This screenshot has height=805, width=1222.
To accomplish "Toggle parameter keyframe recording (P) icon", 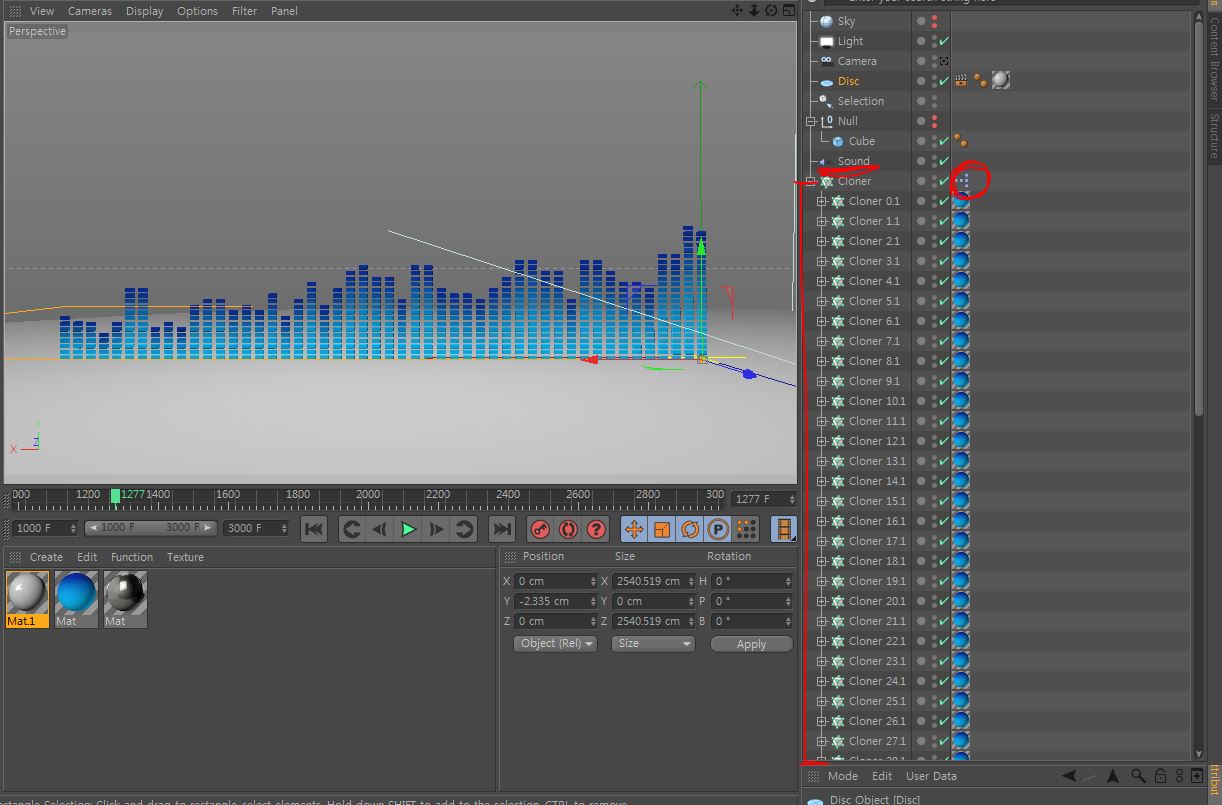I will pyautogui.click(x=718, y=529).
